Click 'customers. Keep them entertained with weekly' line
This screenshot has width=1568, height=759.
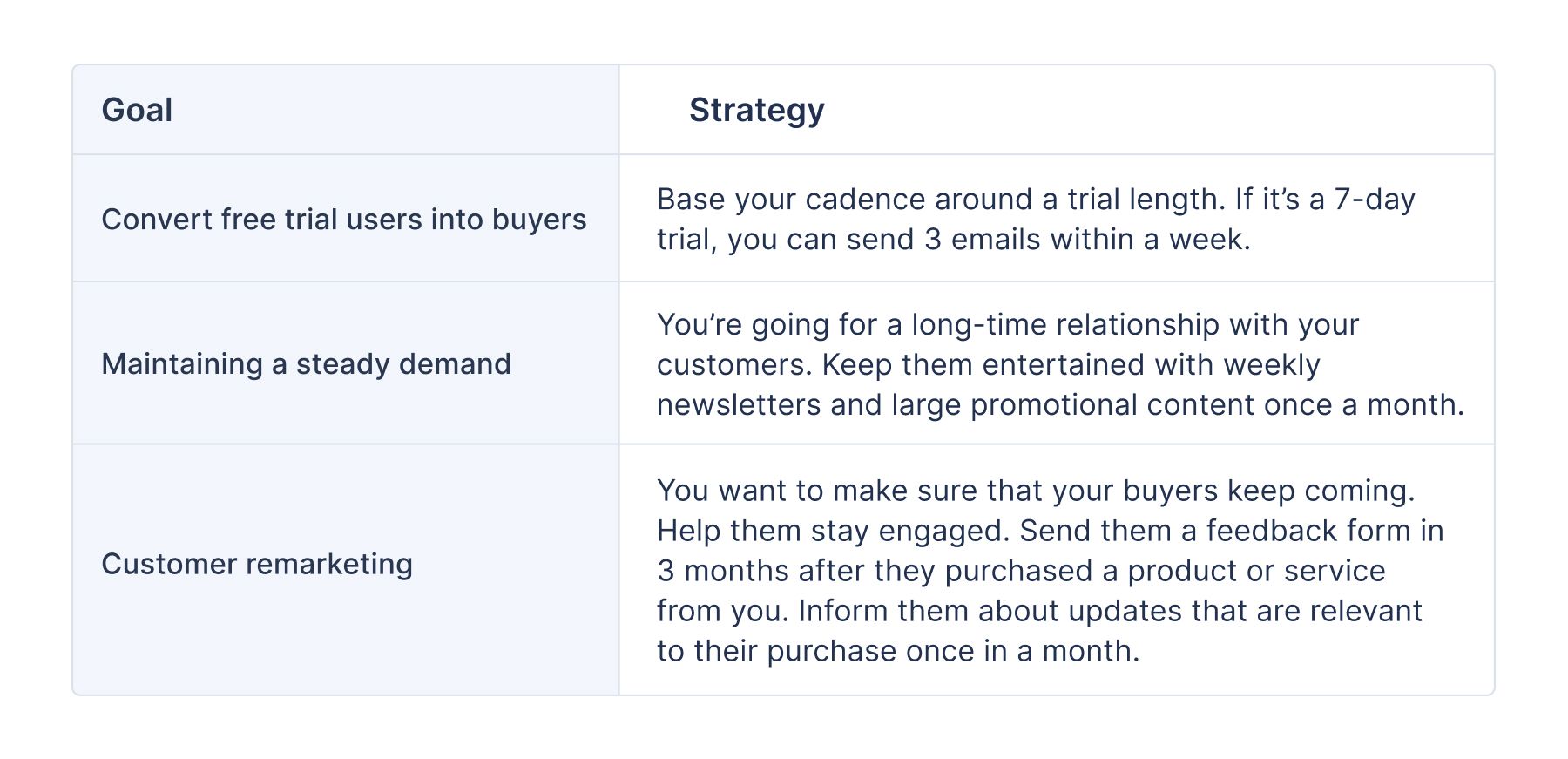coord(988,365)
